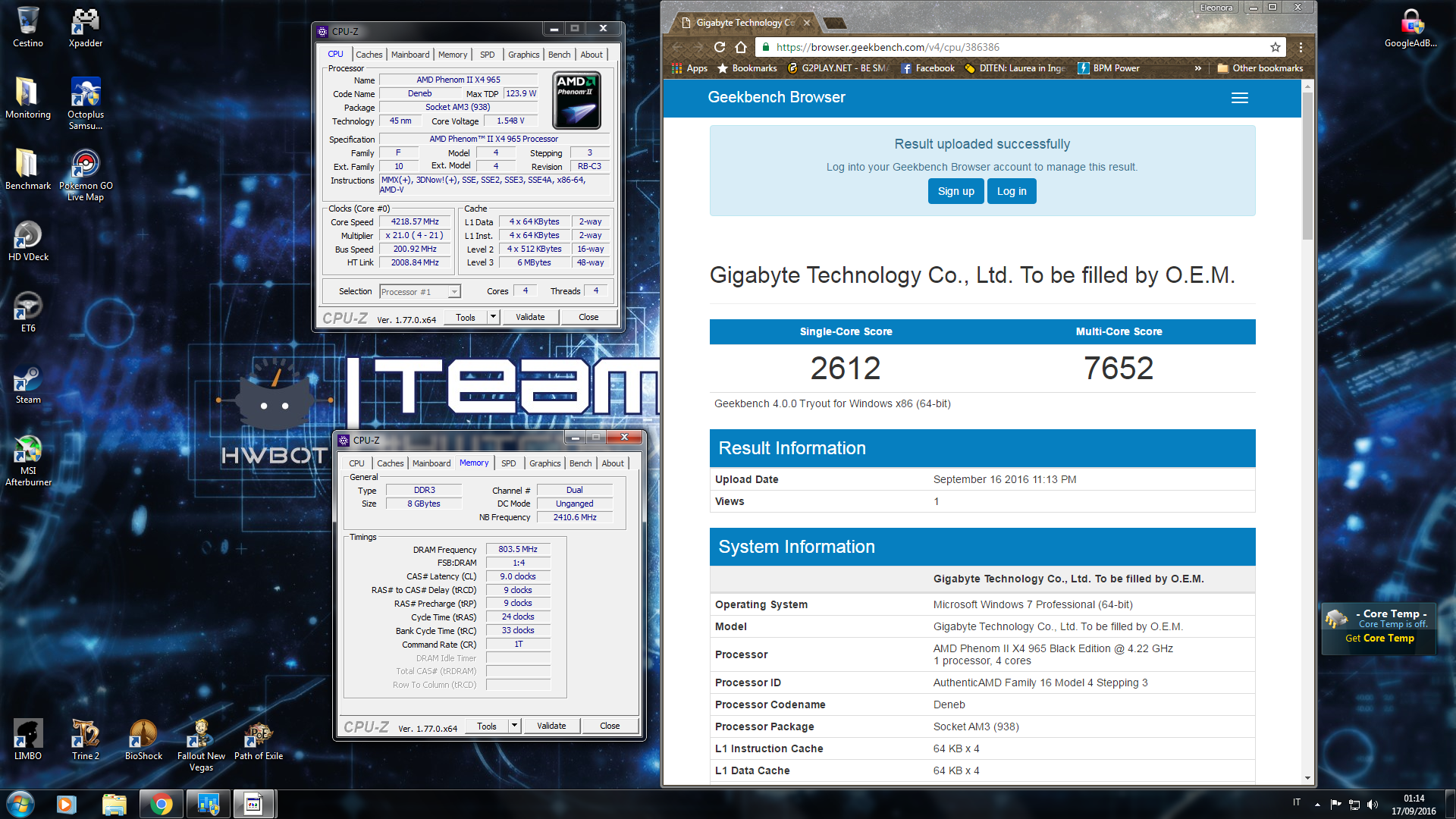Open the Fallout New Vegas icon
The height and width of the screenshot is (819, 1456).
[x=201, y=745]
